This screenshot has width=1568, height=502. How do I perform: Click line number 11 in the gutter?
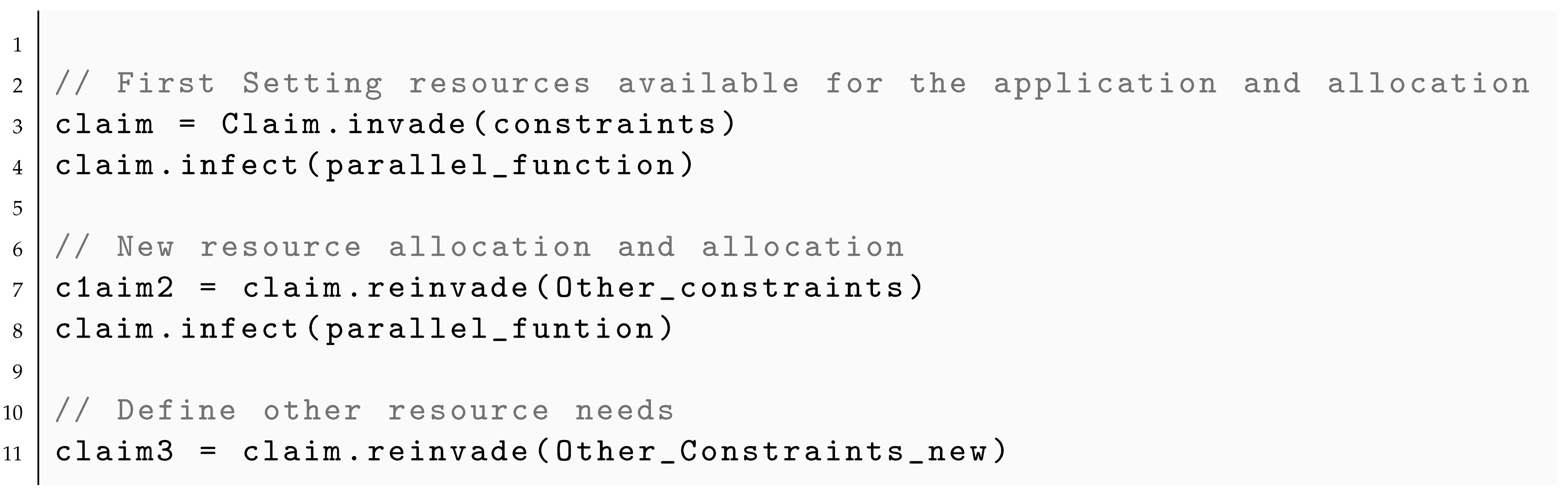coord(13,453)
